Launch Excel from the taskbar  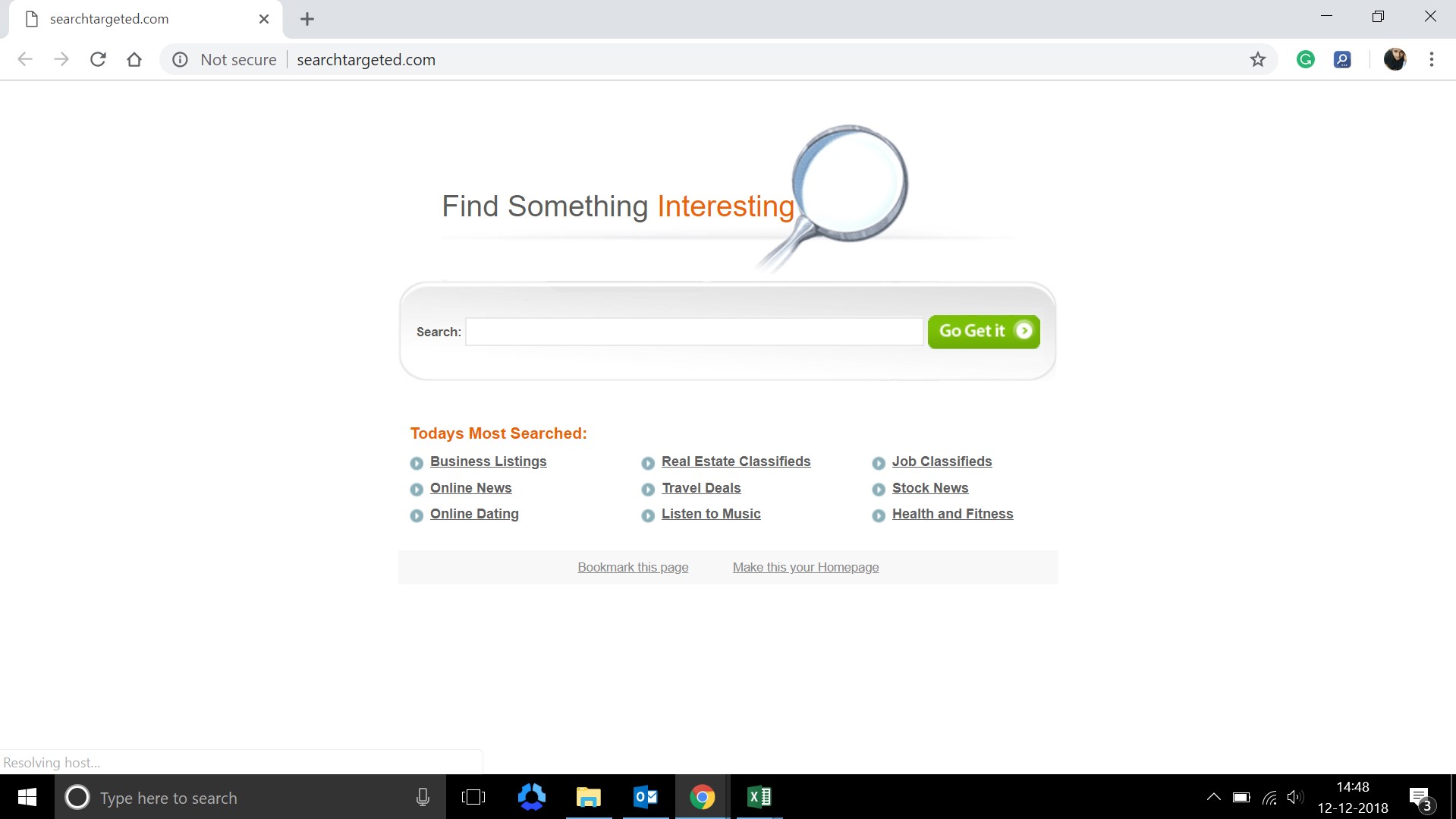(x=759, y=797)
